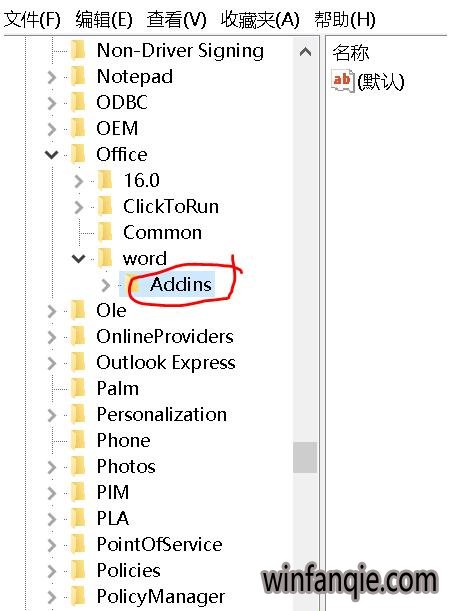The image size is (453, 611).
Task: Expand the OnlineProviders key
Action: (x=52, y=337)
